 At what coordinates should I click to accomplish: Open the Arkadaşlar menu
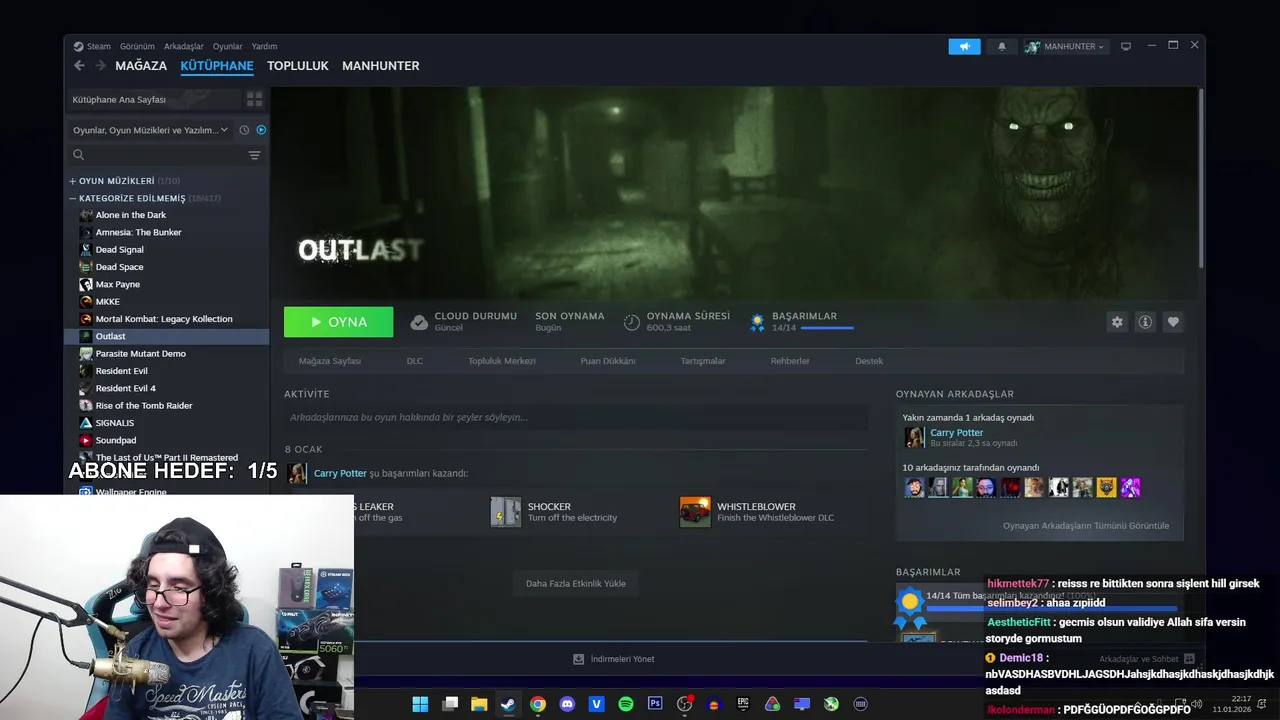tap(184, 46)
